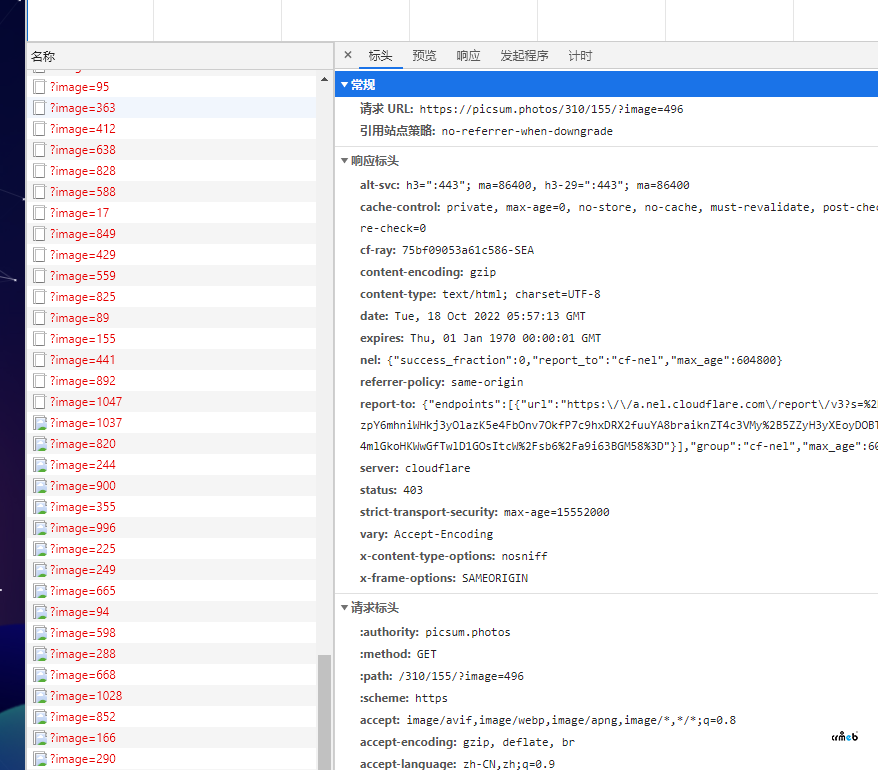Click the file icon beside ?image=441
Image resolution: width=878 pixels, height=770 pixels.
click(x=40, y=360)
